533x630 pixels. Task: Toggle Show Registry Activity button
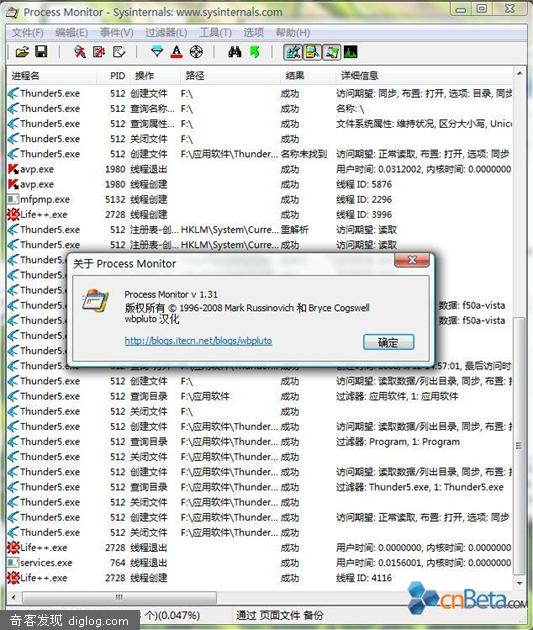pyautogui.click(x=293, y=52)
